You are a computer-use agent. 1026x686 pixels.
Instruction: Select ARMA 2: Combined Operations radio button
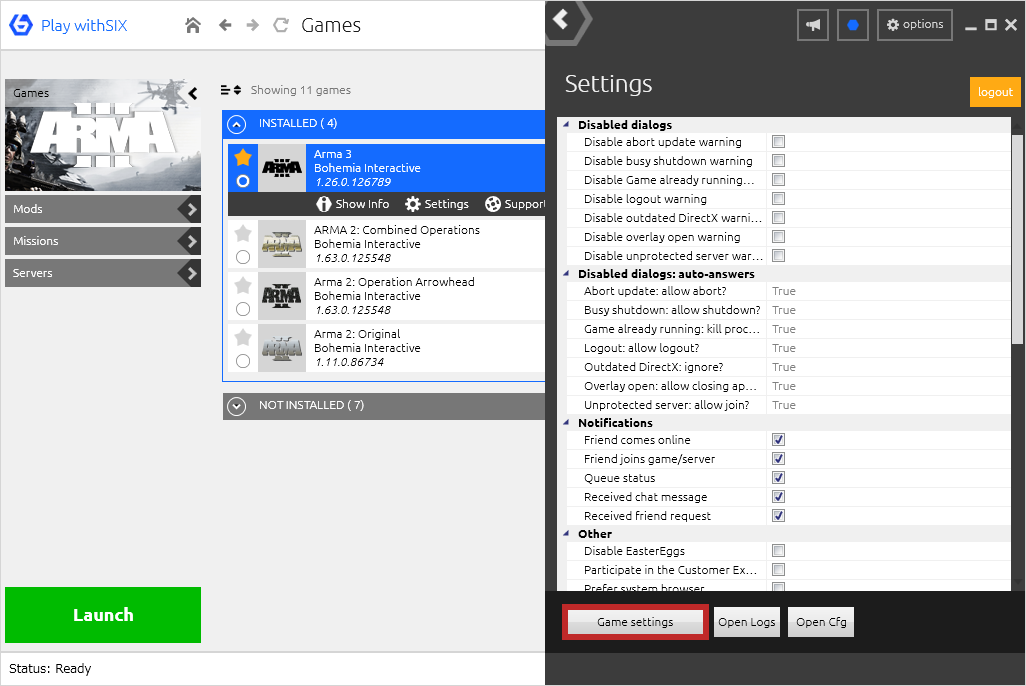pos(243,257)
